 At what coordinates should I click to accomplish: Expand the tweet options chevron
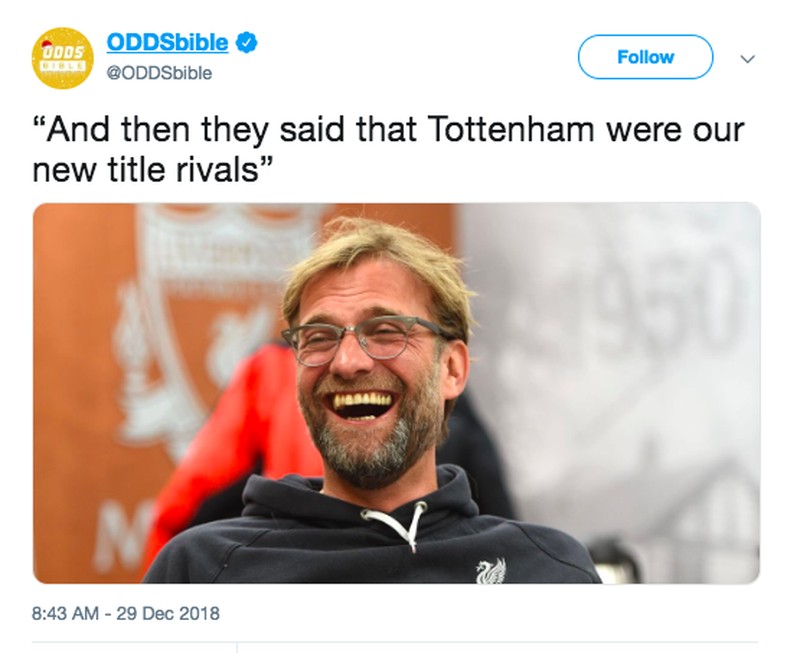tap(747, 59)
